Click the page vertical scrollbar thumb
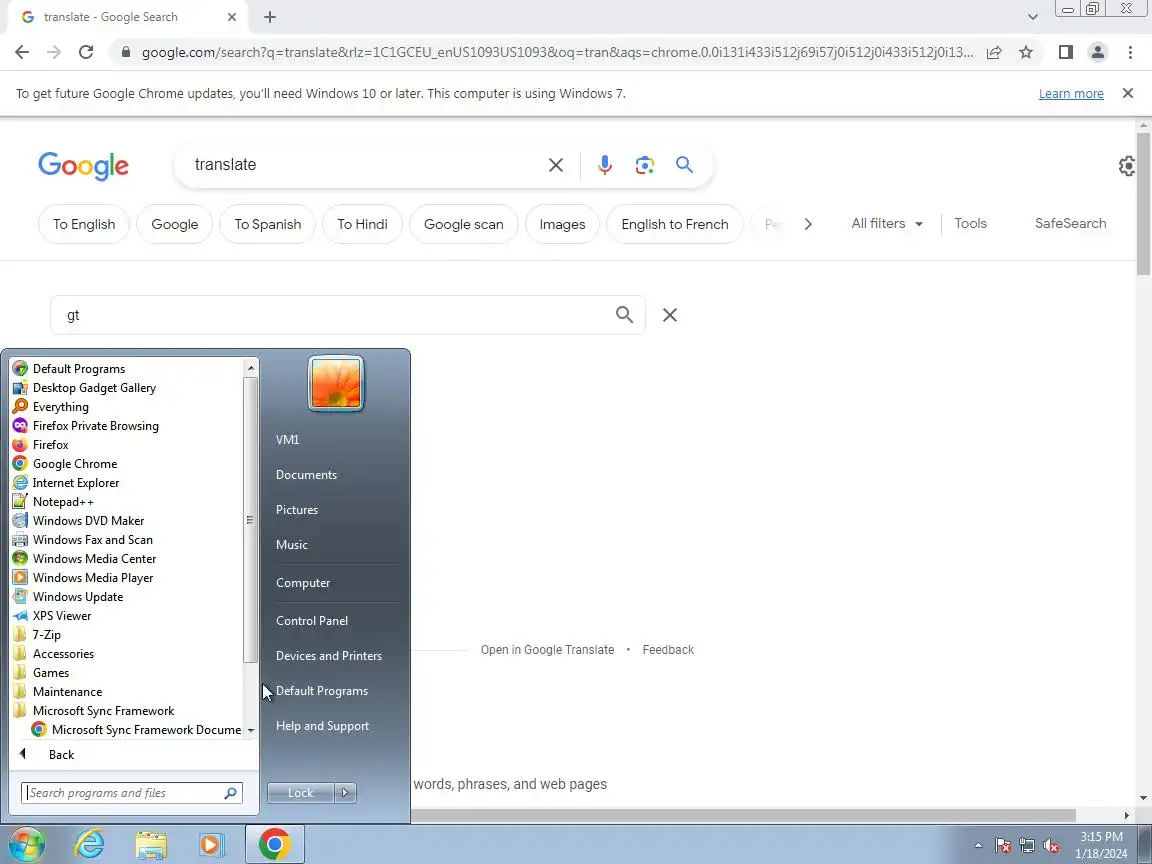This screenshot has height=864, width=1152. 1142,204
